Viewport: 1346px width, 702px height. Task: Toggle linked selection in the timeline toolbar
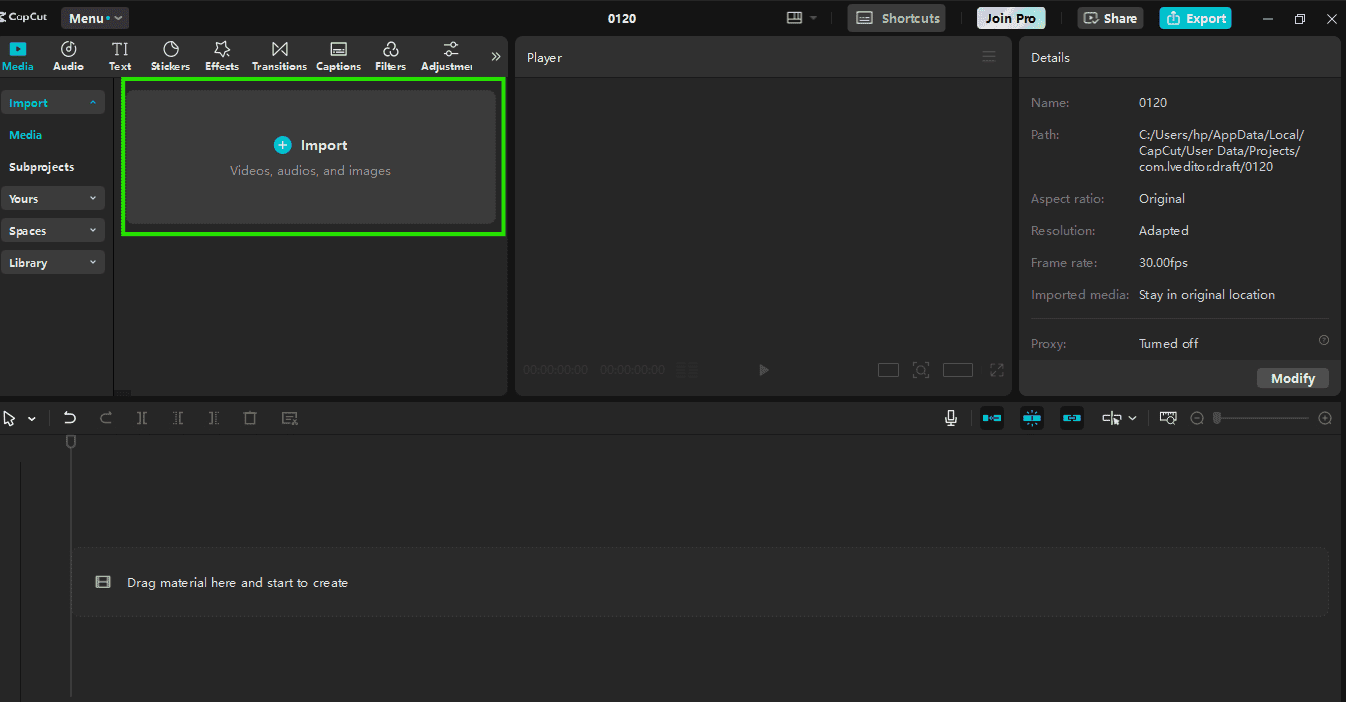click(1071, 417)
